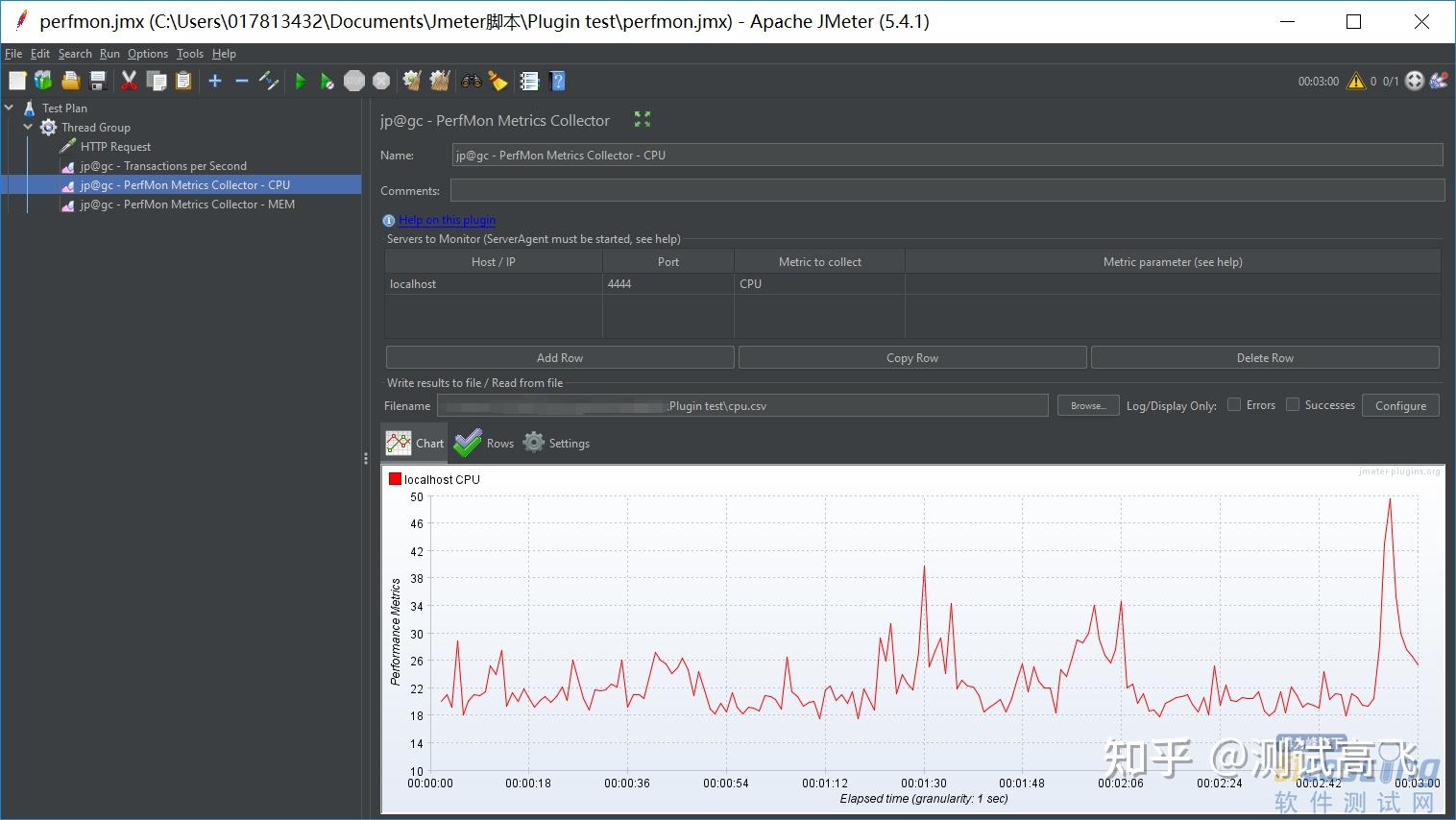Click the green Start test button
Viewport: 1456px width, 820px height.
300,82
